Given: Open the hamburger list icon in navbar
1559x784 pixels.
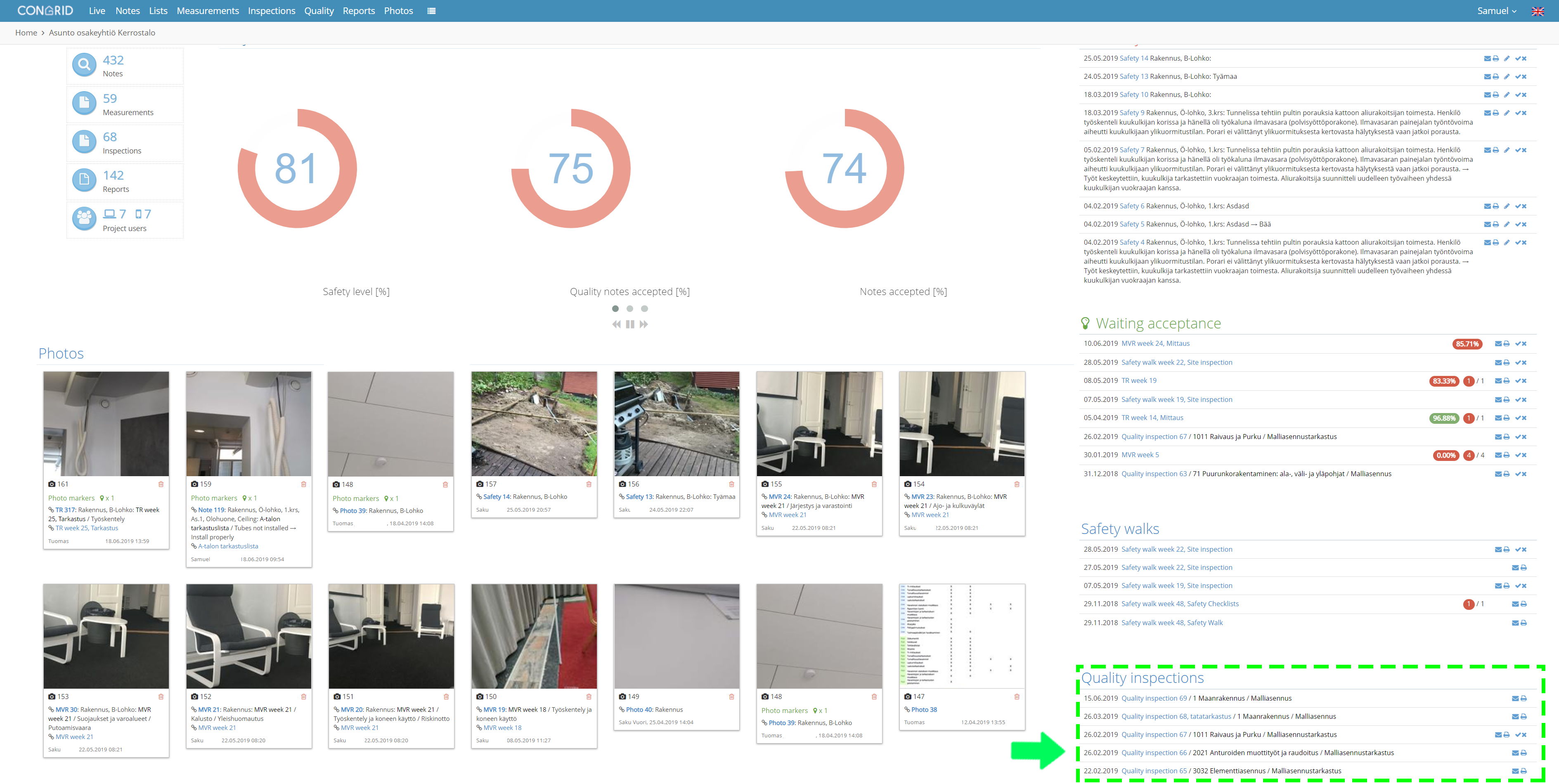Looking at the screenshot, I should click(431, 11).
